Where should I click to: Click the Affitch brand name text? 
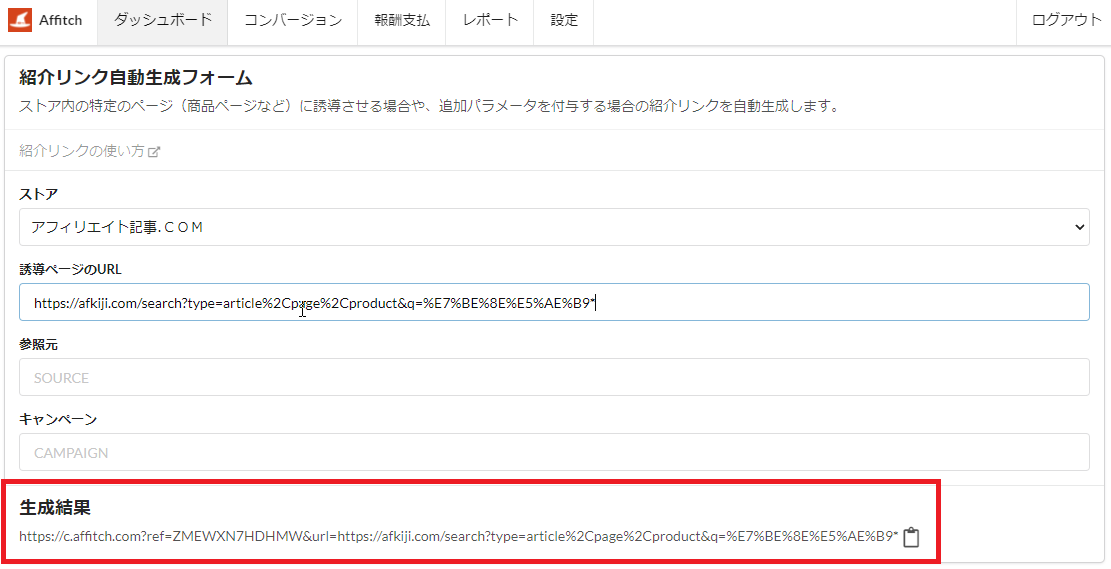[61, 21]
